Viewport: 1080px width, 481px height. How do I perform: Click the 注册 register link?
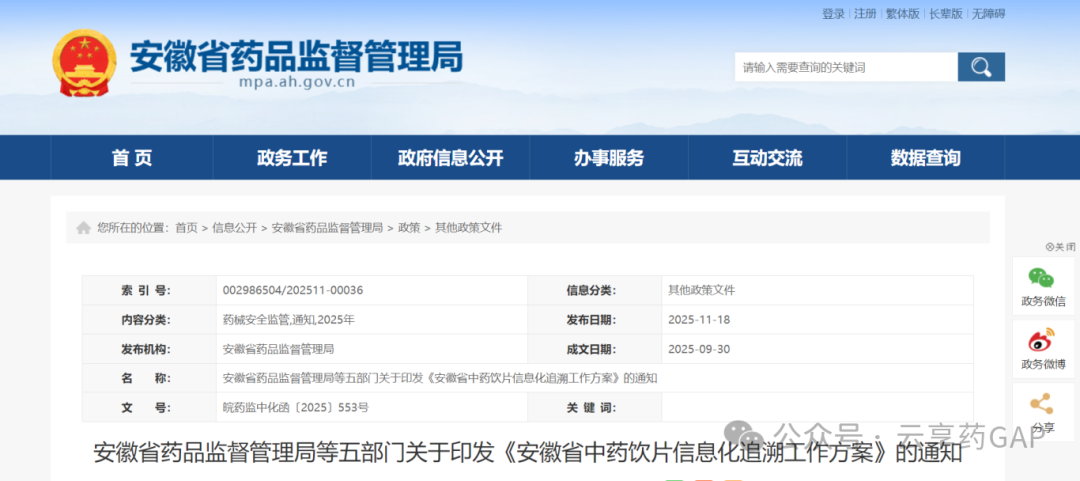pyautogui.click(x=865, y=14)
